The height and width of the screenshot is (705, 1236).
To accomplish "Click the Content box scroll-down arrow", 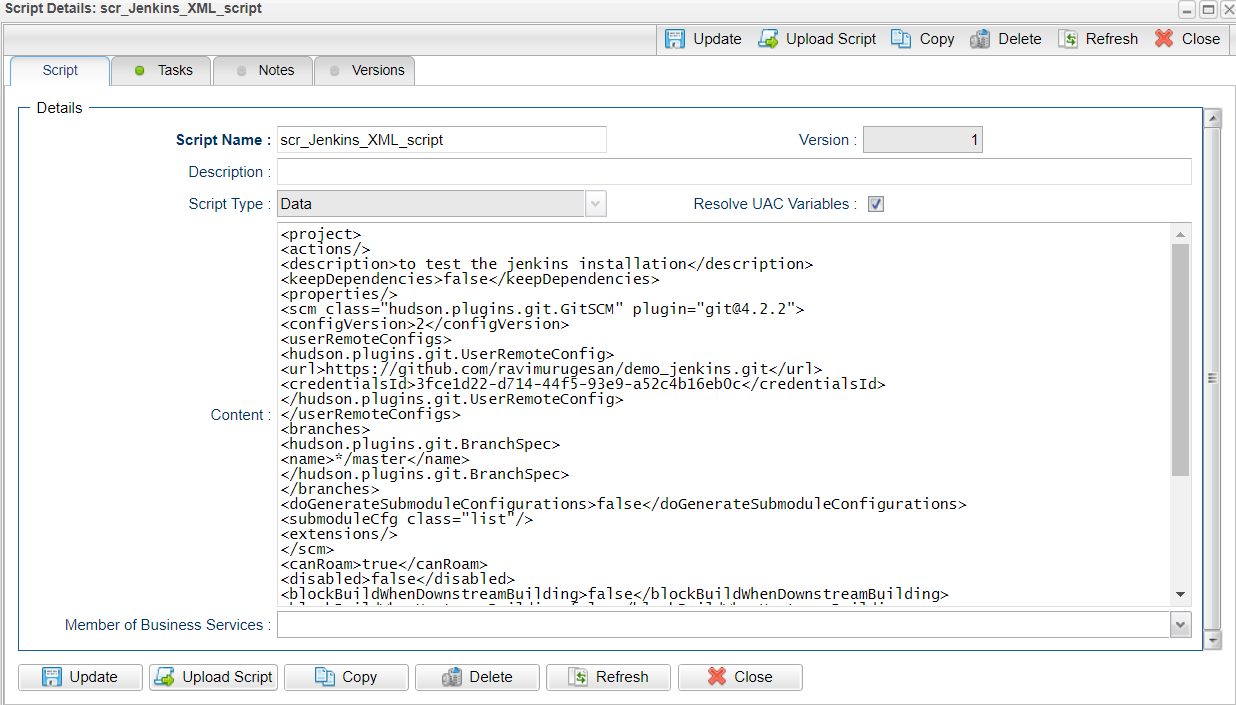I will [1181, 595].
